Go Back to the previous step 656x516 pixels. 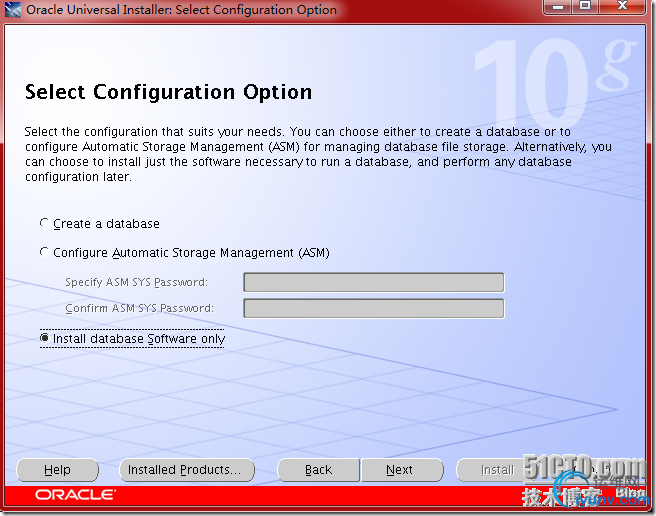pos(318,470)
